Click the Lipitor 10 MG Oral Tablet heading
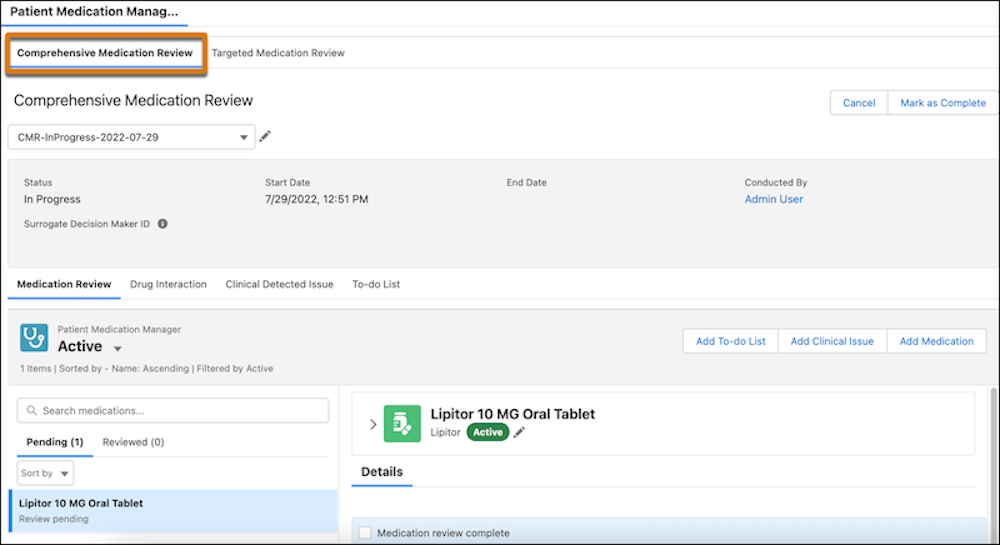Image resolution: width=1000 pixels, height=545 pixels. pyautogui.click(x=513, y=414)
